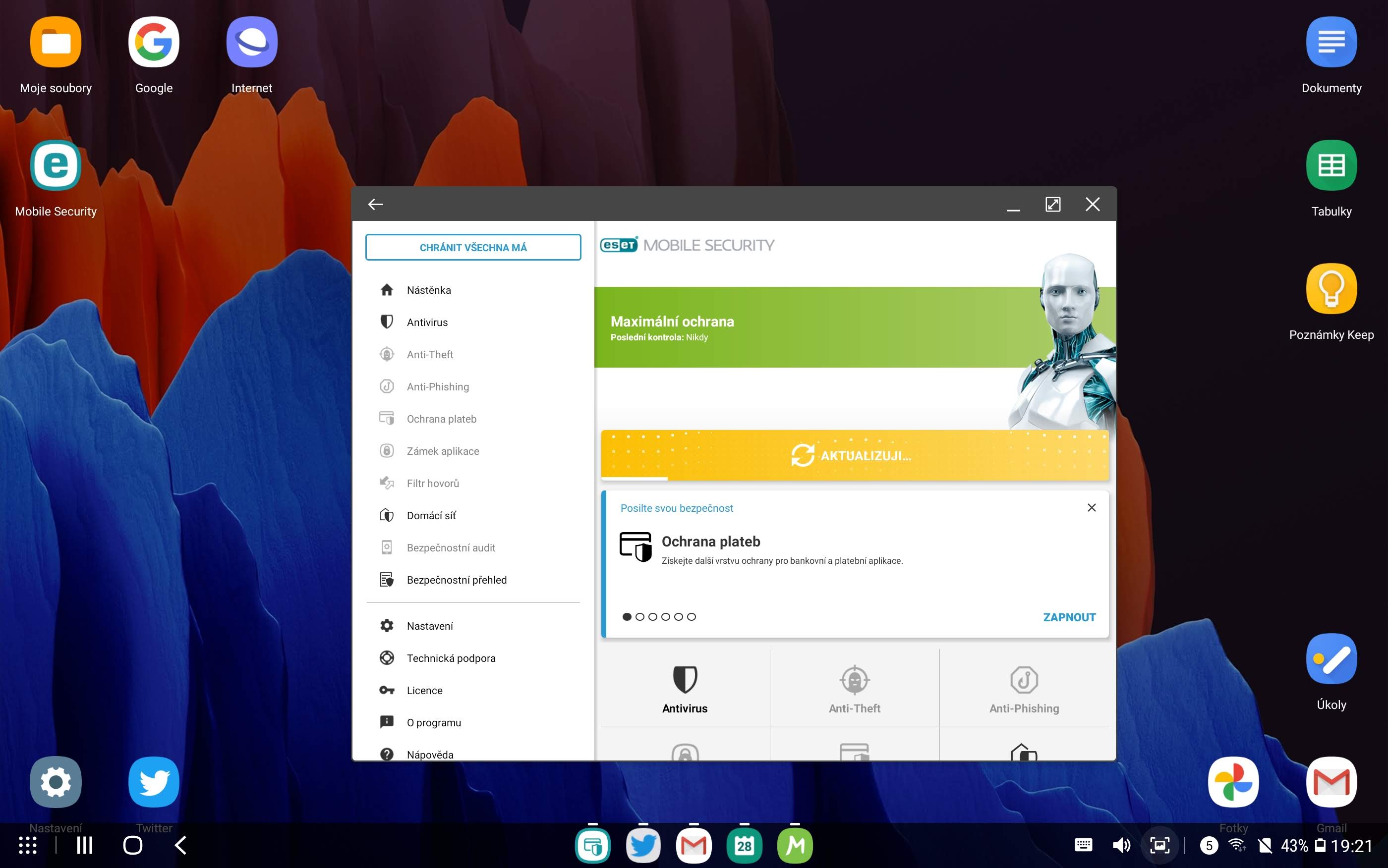This screenshot has width=1388, height=868.
Task: Open Domácí síť sidebar item
Action: 473,515
